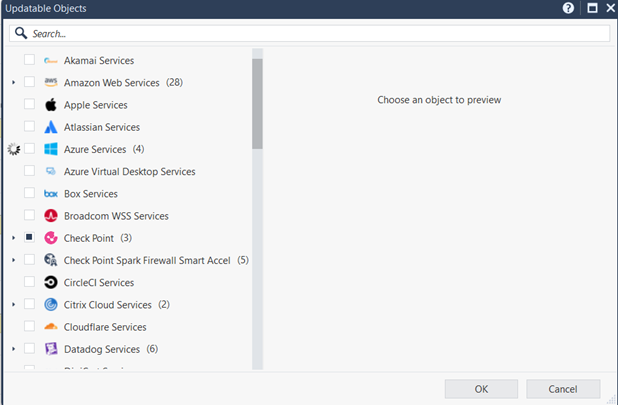This screenshot has width=618, height=405.
Task: Select the Cloudflare Services row text
Action: 105,327
